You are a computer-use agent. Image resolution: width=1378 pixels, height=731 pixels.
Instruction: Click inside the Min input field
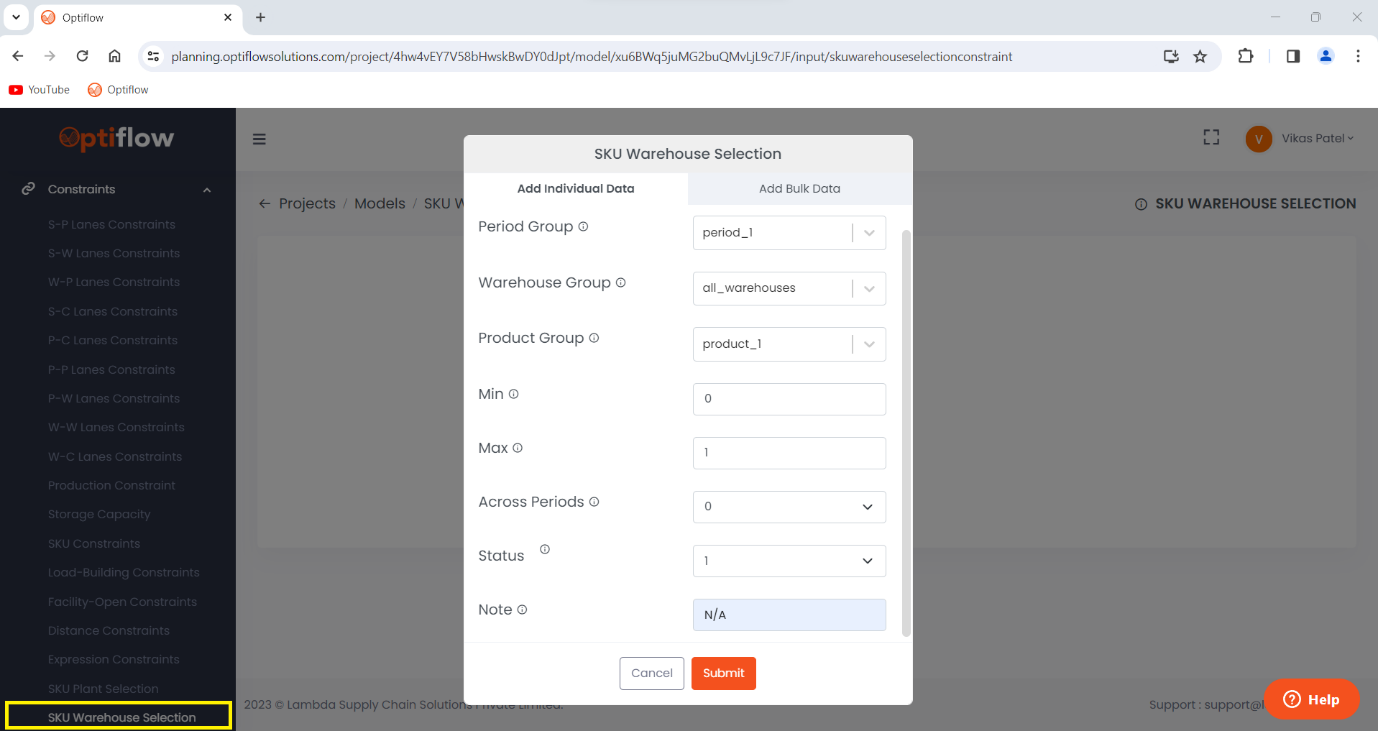tap(789, 399)
